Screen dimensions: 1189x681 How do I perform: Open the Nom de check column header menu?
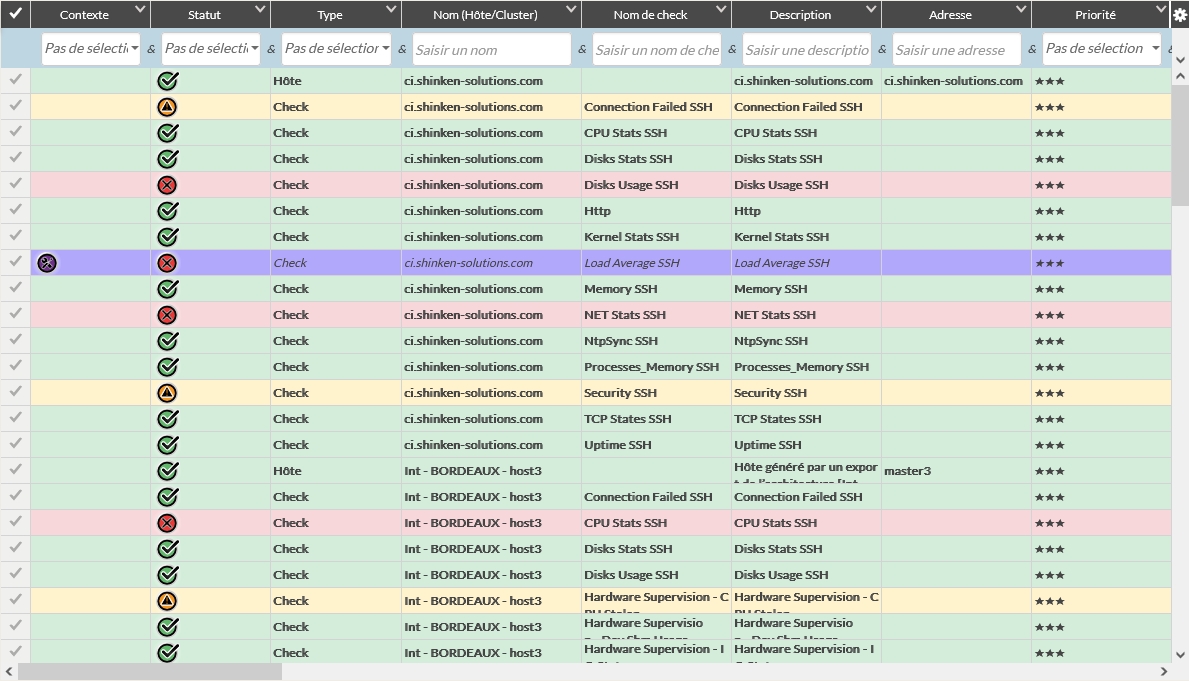pyautogui.click(x=720, y=10)
